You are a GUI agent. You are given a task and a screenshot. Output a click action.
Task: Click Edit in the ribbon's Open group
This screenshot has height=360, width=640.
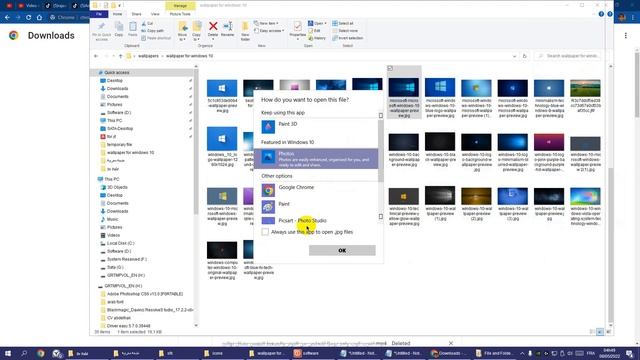pyautogui.click(x=314, y=31)
